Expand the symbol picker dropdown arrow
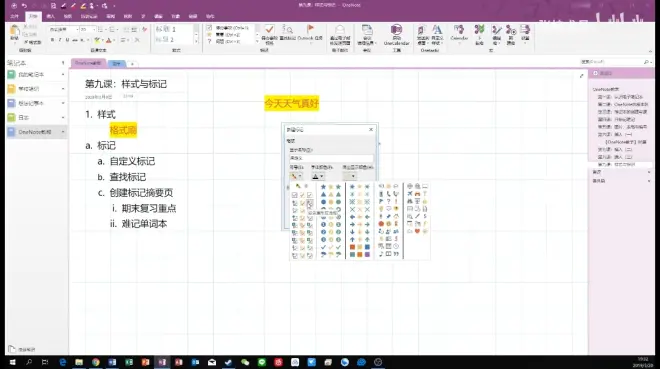The image size is (660, 369). coord(300,176)
